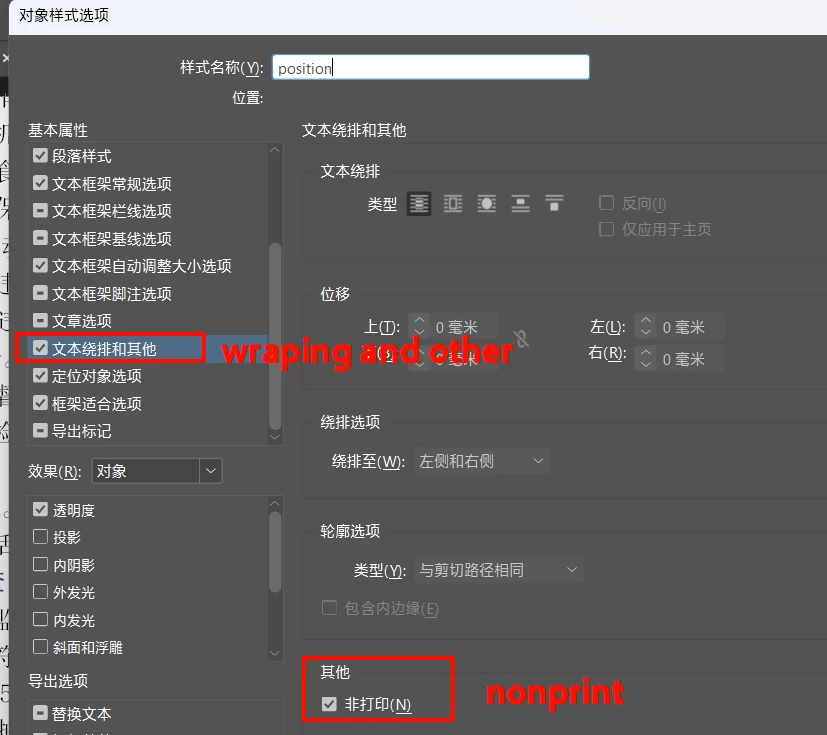Uncheck 非打印 checkbox
Screen dimensions: 827x735
pos(329,704)
